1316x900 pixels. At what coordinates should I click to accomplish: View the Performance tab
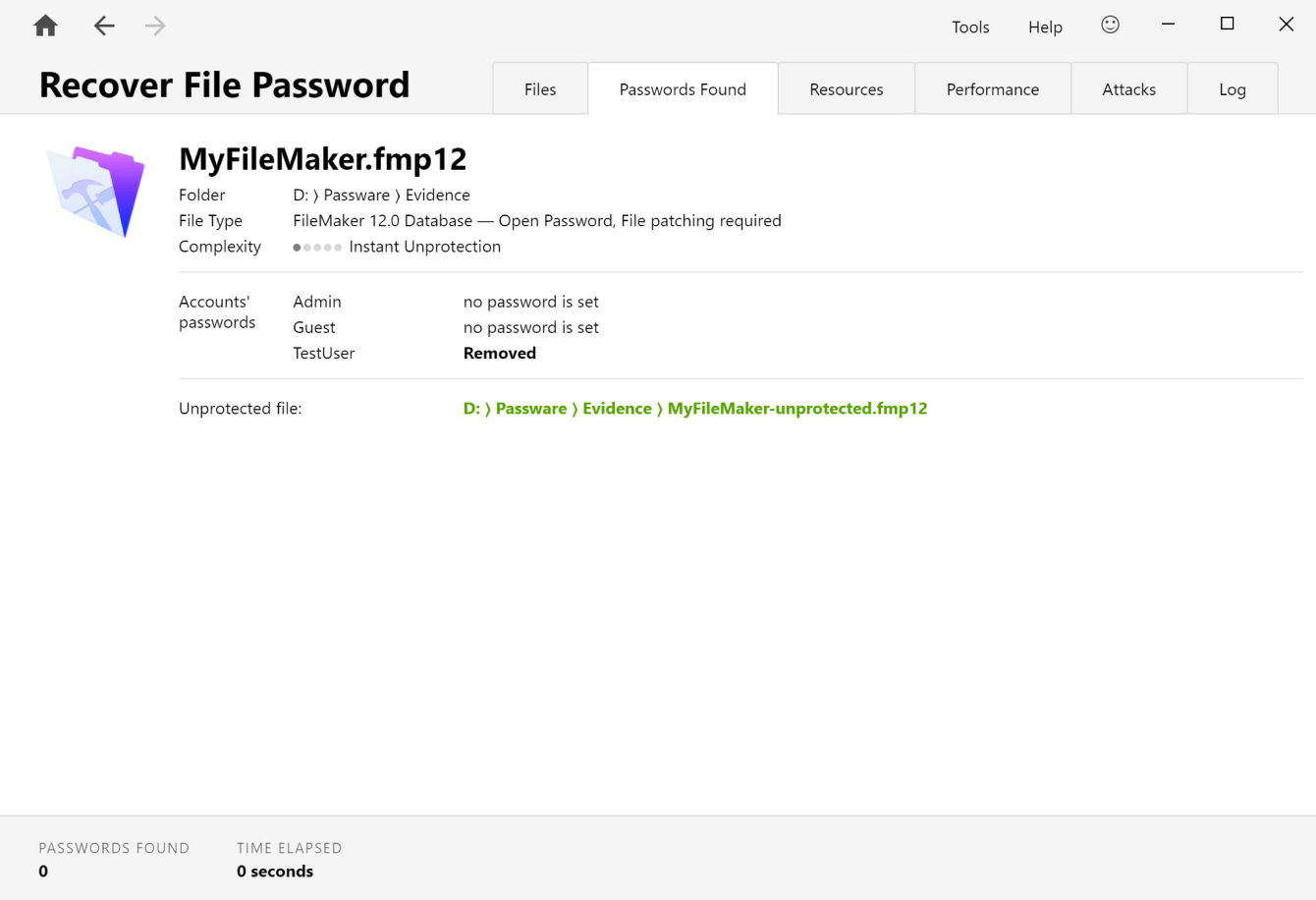pos(992,89)
